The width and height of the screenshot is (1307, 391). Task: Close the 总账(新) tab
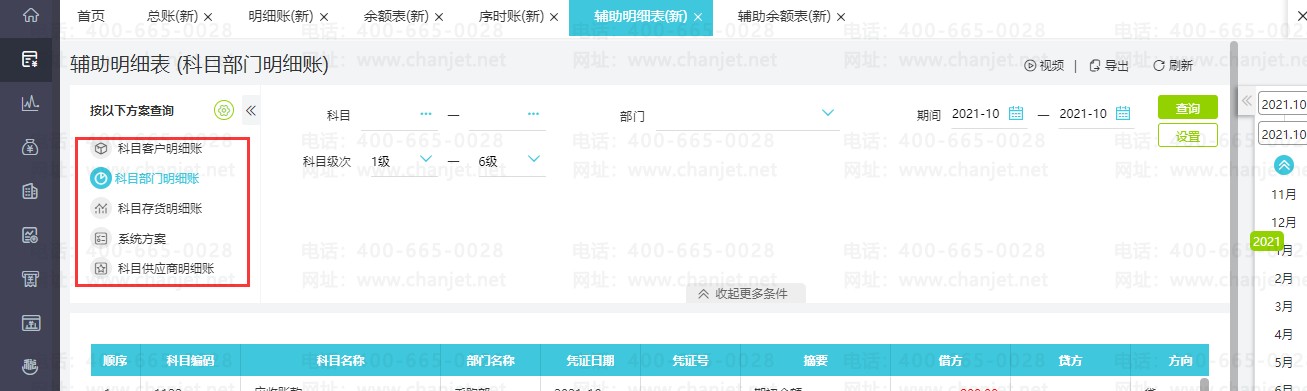pos(207,18)
